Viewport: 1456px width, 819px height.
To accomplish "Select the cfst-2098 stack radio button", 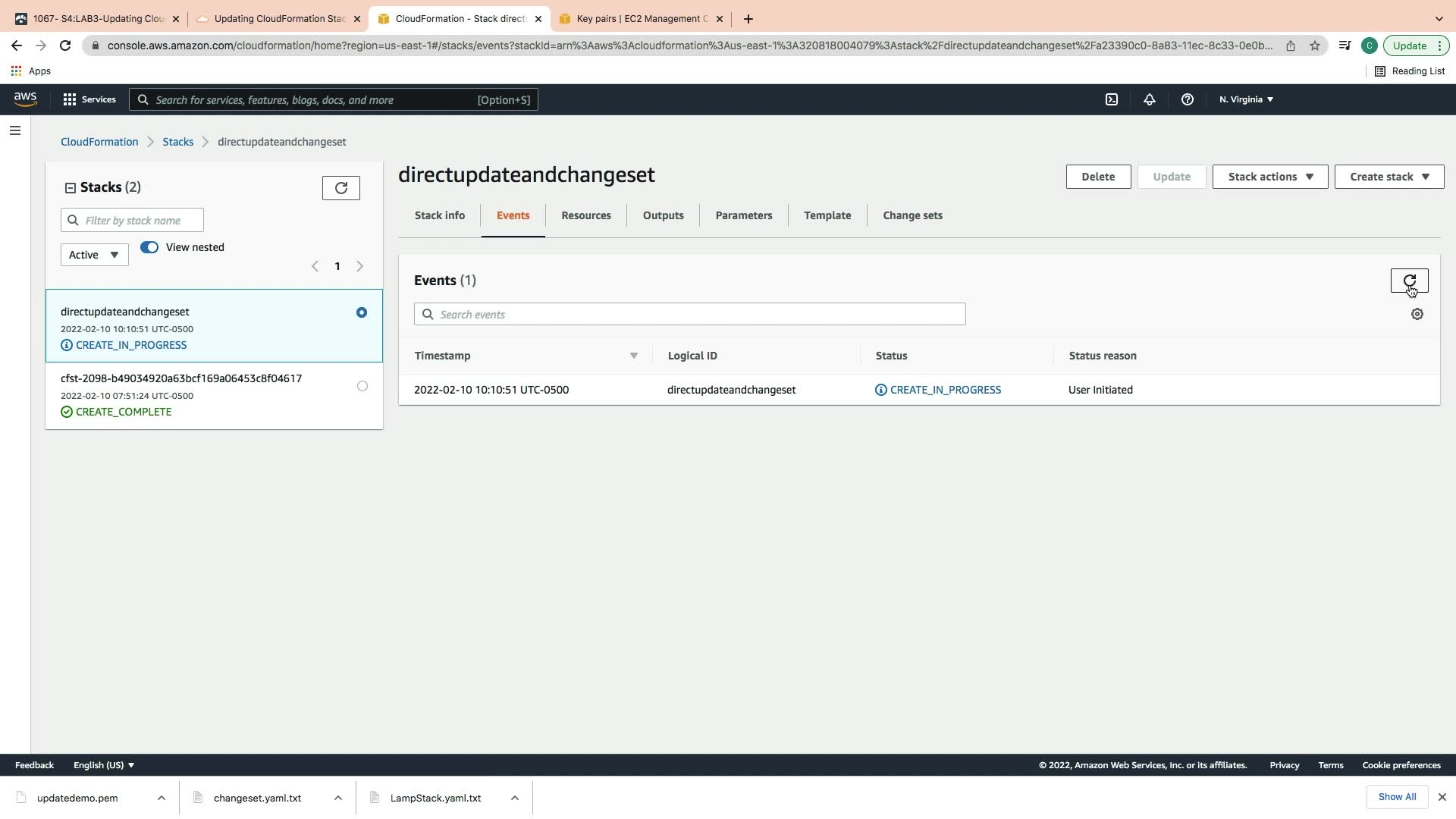I will point(362,386).
